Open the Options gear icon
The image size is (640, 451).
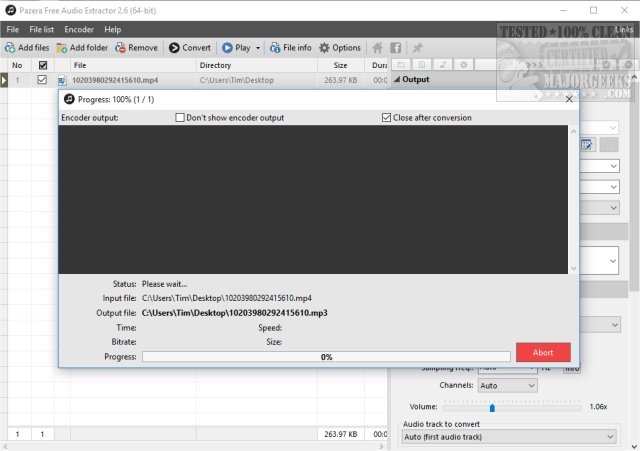coord(324,48)
